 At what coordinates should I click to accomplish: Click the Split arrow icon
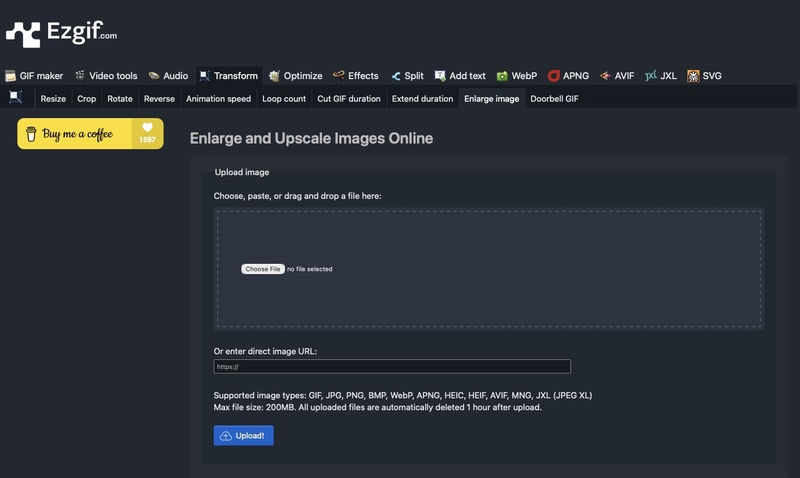tap(395, 76)
